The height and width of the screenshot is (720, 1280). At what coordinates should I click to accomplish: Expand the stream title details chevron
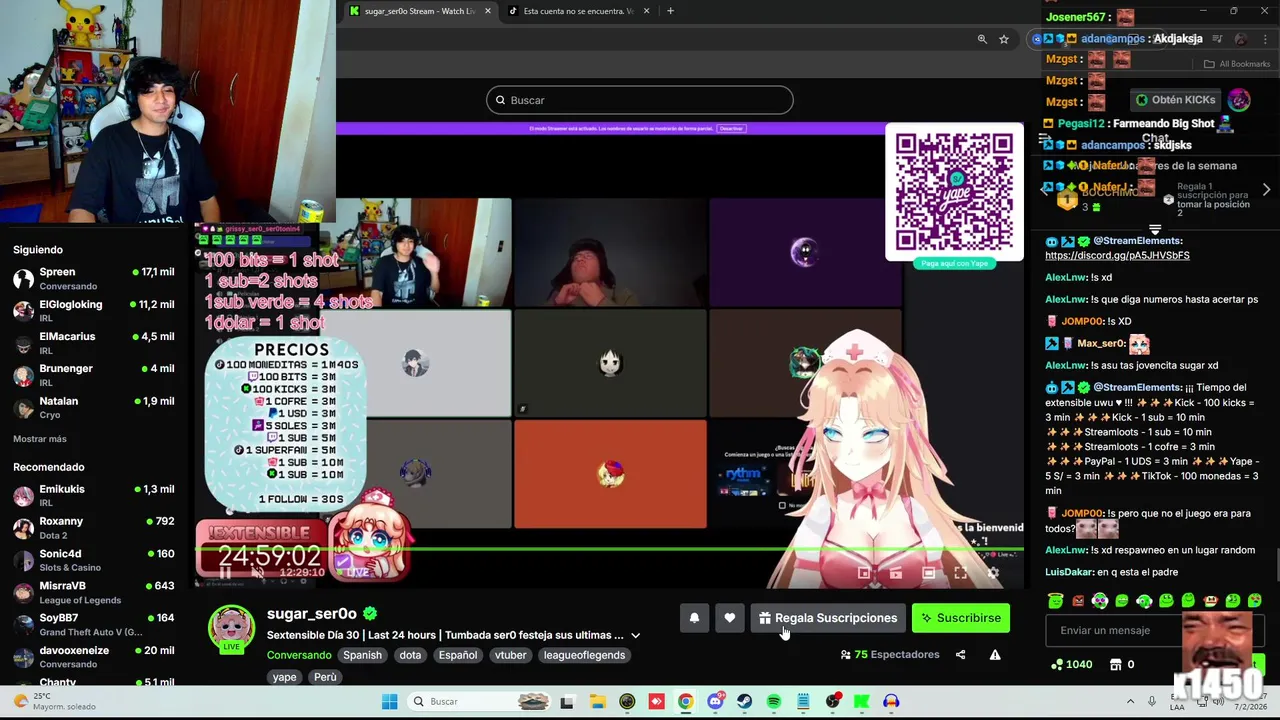click(x=635, y=635)
